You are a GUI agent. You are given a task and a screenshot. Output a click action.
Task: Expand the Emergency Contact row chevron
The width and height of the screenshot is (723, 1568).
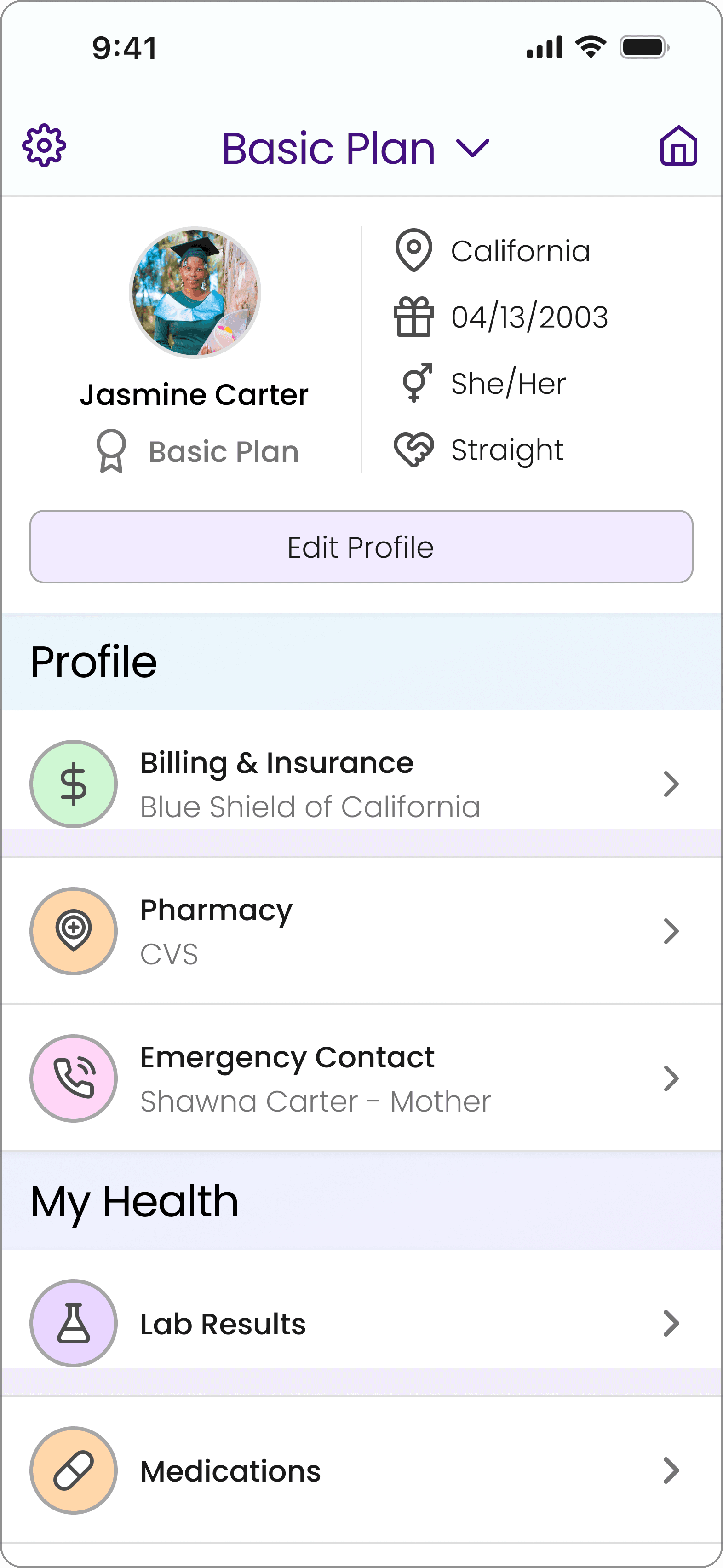pos(671,1078)
